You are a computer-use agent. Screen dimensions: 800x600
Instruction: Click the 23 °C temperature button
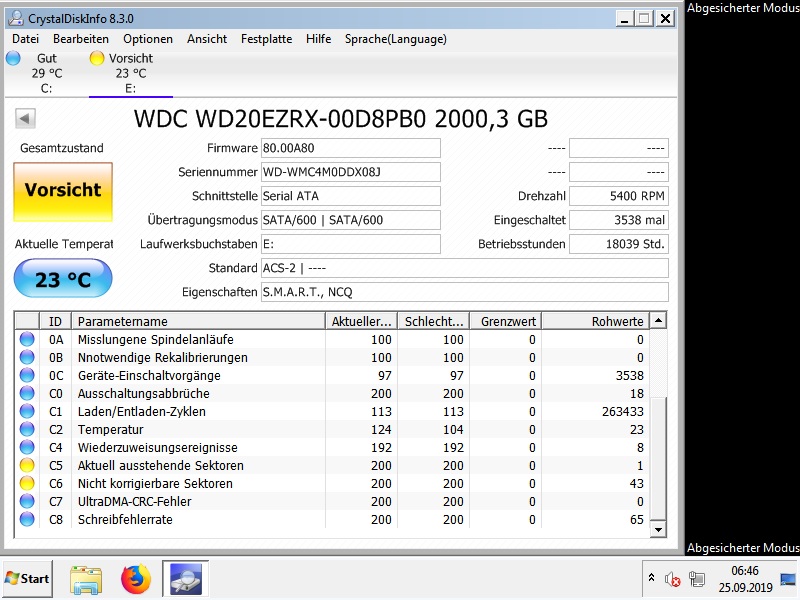pyautogui.click(x=63, y=279)
